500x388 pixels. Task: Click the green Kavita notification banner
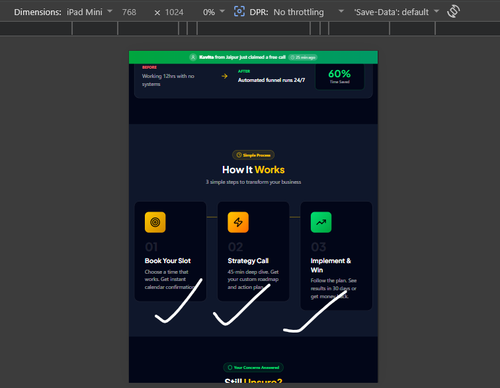pos(253,57)
